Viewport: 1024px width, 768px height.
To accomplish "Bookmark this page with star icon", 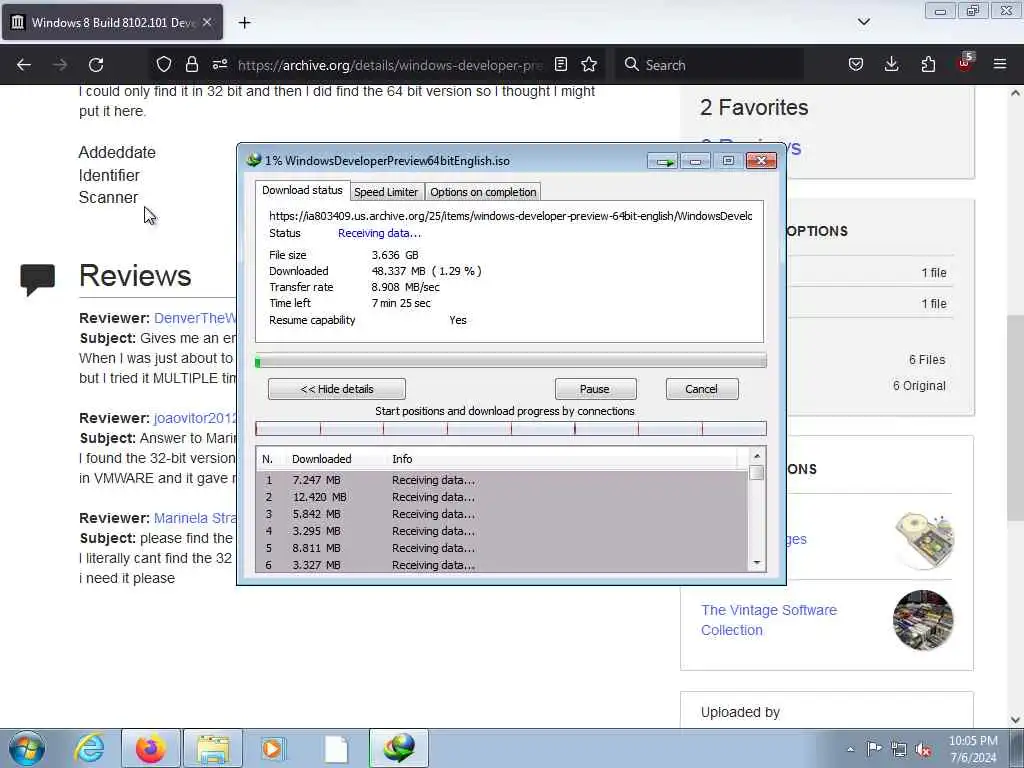I will pos(589,64).
